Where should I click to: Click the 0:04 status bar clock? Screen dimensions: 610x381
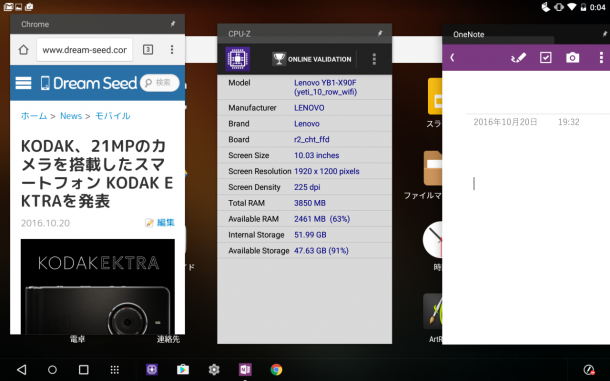598,7
